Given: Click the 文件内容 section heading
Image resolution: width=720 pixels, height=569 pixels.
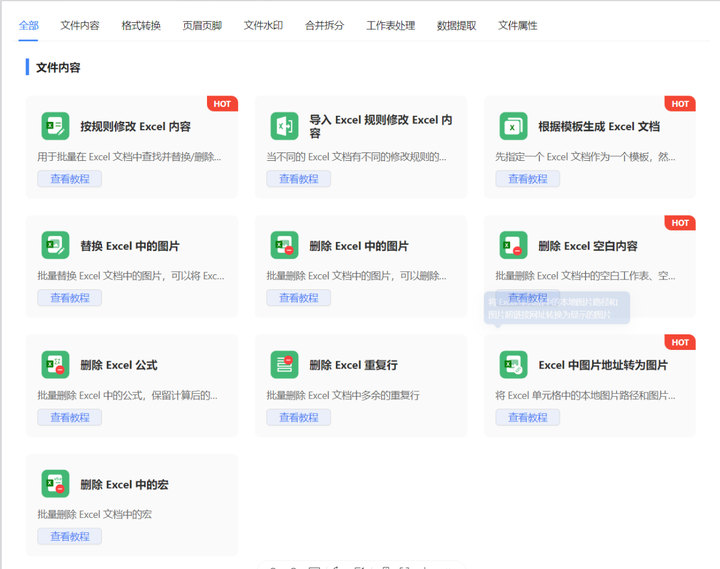Looking at the screenshot, I should (58, 68).
